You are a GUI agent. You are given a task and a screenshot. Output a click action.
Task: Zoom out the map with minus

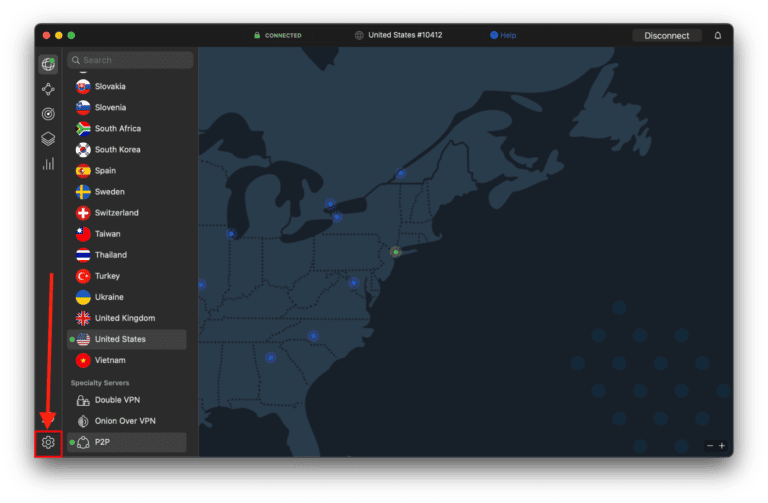point(709,445)
